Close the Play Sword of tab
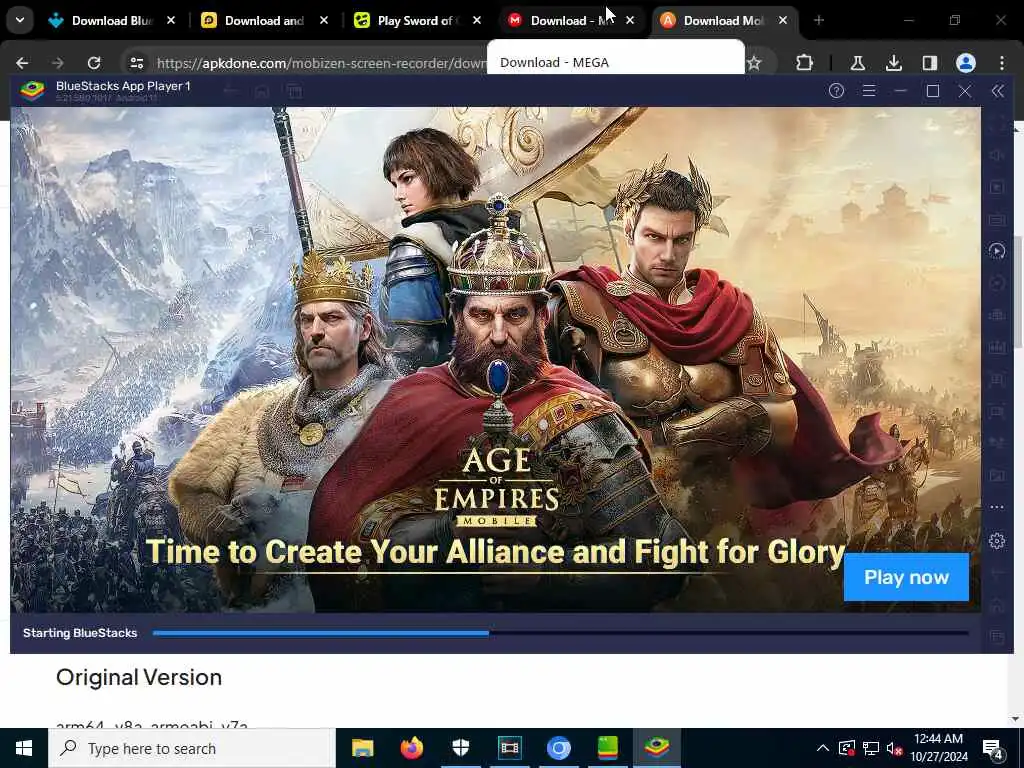 (477, 20)
